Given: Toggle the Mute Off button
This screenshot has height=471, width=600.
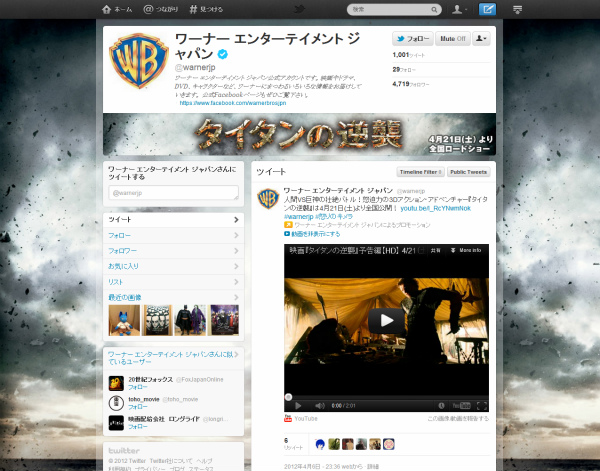Looking at the screenshot, I should coord(453,39).
